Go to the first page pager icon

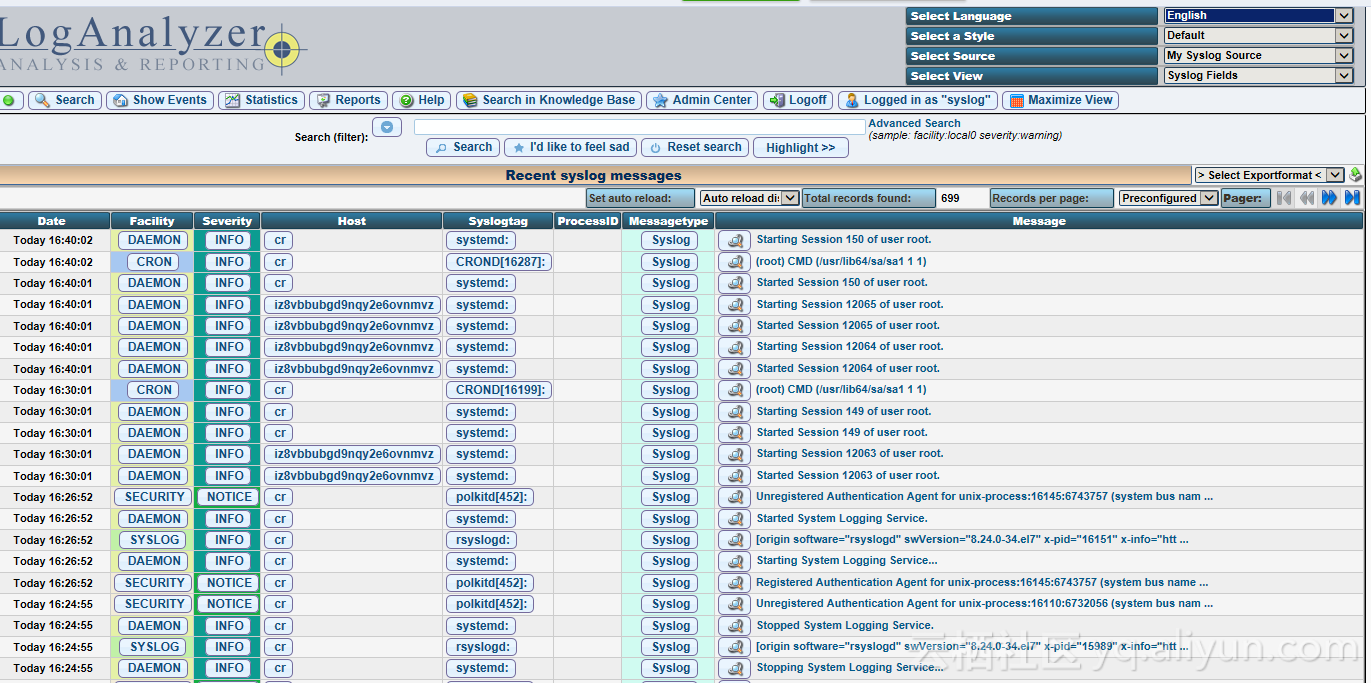[x=1285, y=198]
